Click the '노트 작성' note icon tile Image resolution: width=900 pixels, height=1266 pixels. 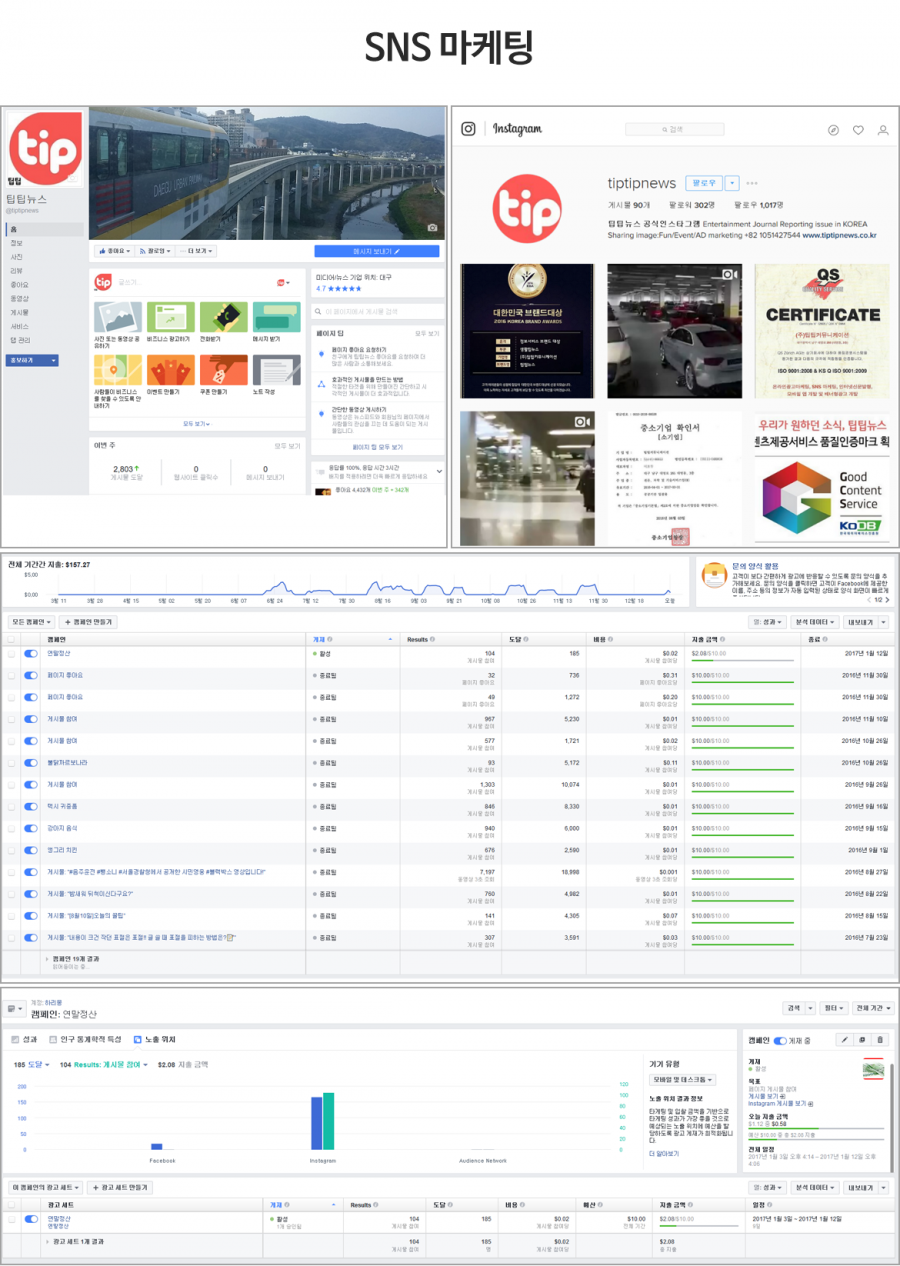(276, 370)
